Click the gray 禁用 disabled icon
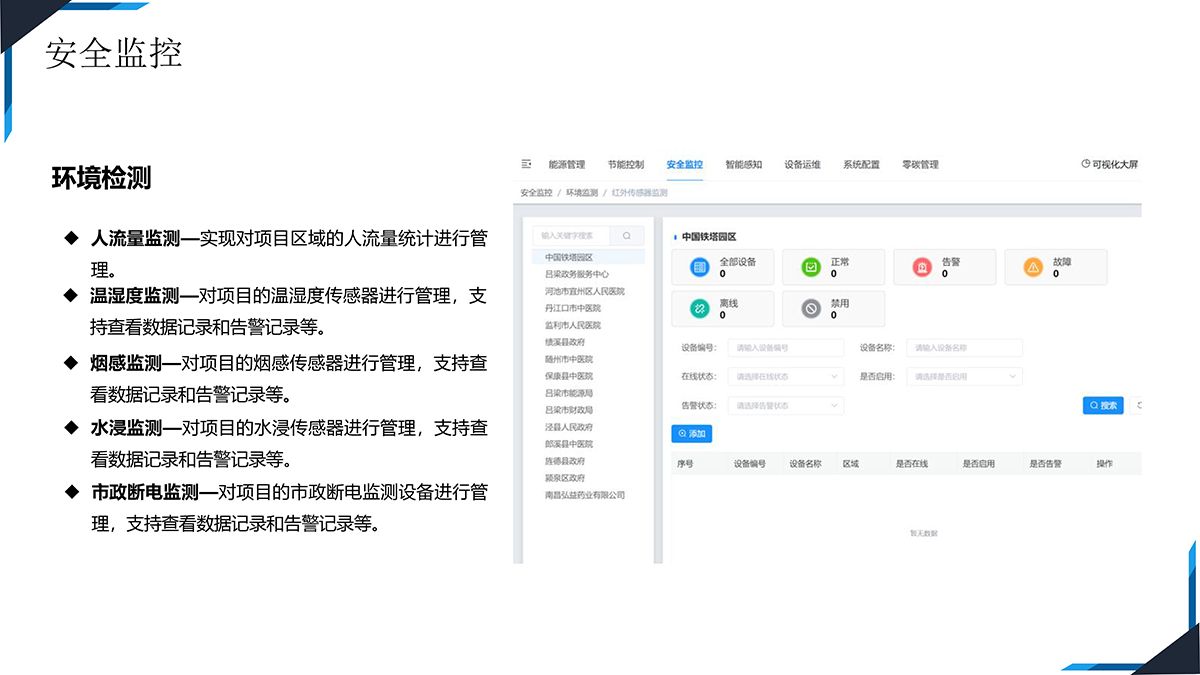The height and width of the screenshot is (675, 1200). (811, 309)
